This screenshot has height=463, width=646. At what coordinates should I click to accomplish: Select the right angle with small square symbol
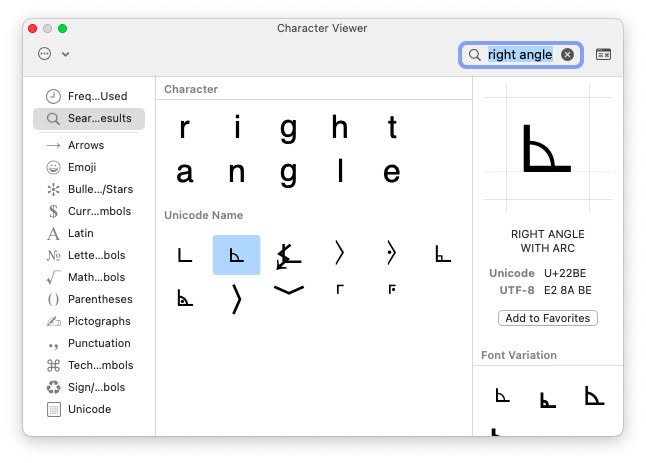(443, 254)
